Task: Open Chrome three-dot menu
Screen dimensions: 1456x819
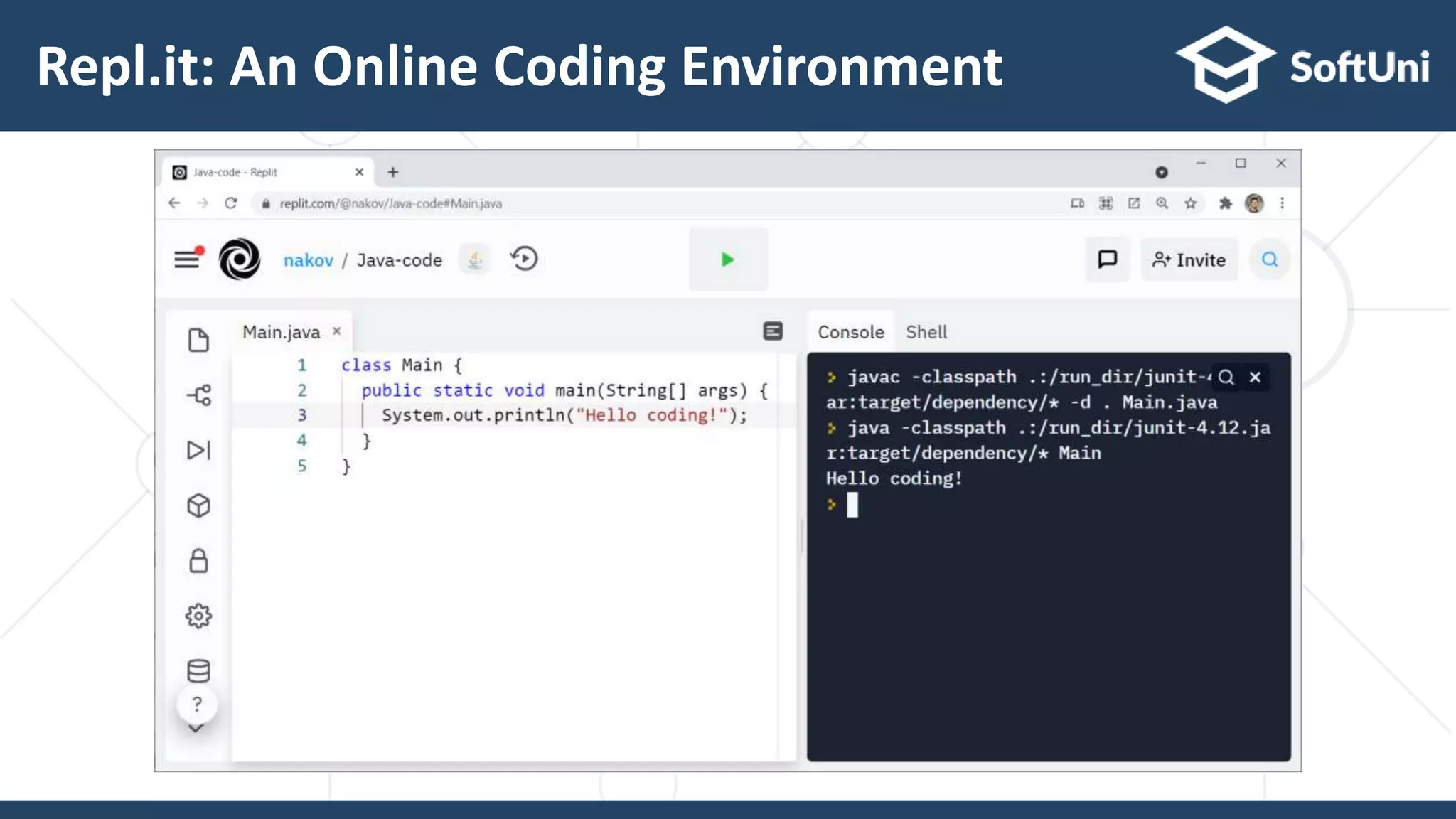Action: pyautogui.click(x=1282, y=203)
